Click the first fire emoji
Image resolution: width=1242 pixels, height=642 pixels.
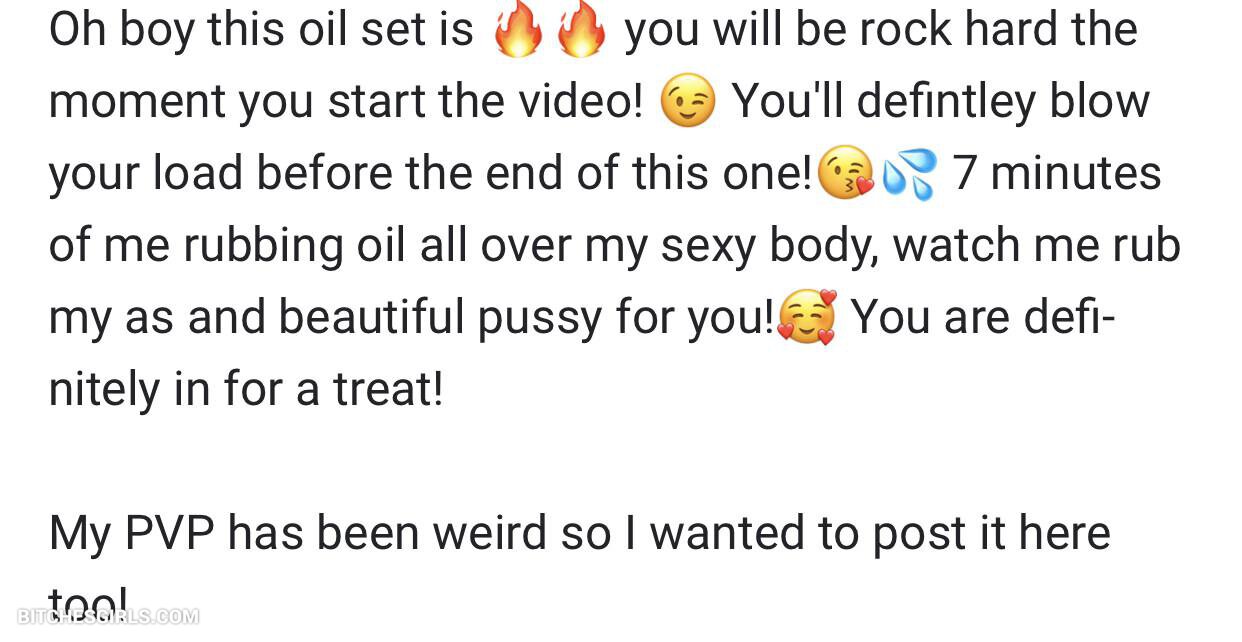518,30
